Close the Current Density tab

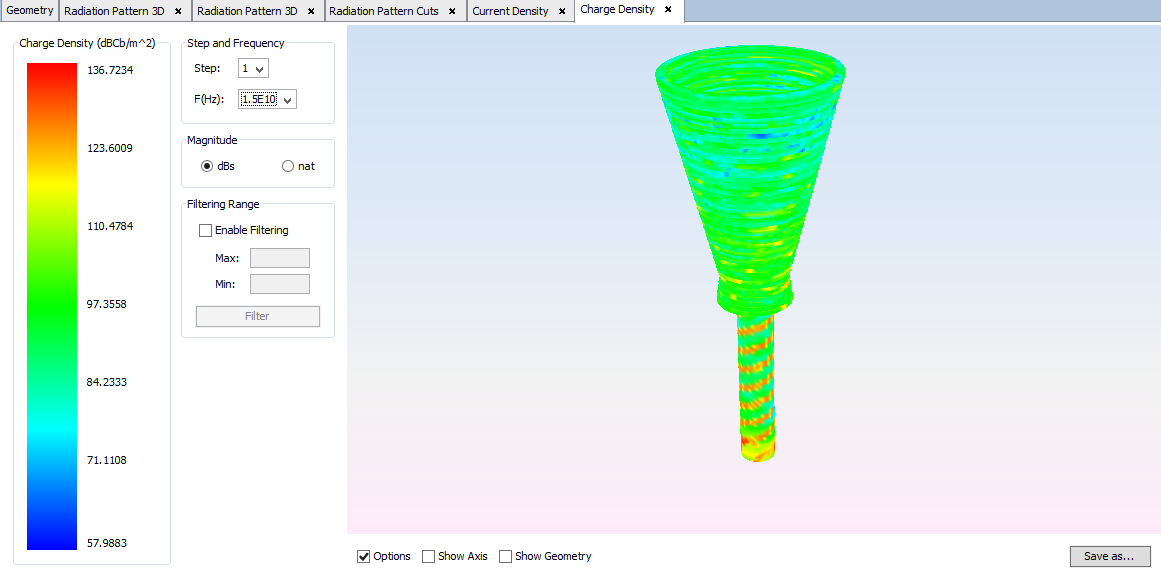pos(562,12)
